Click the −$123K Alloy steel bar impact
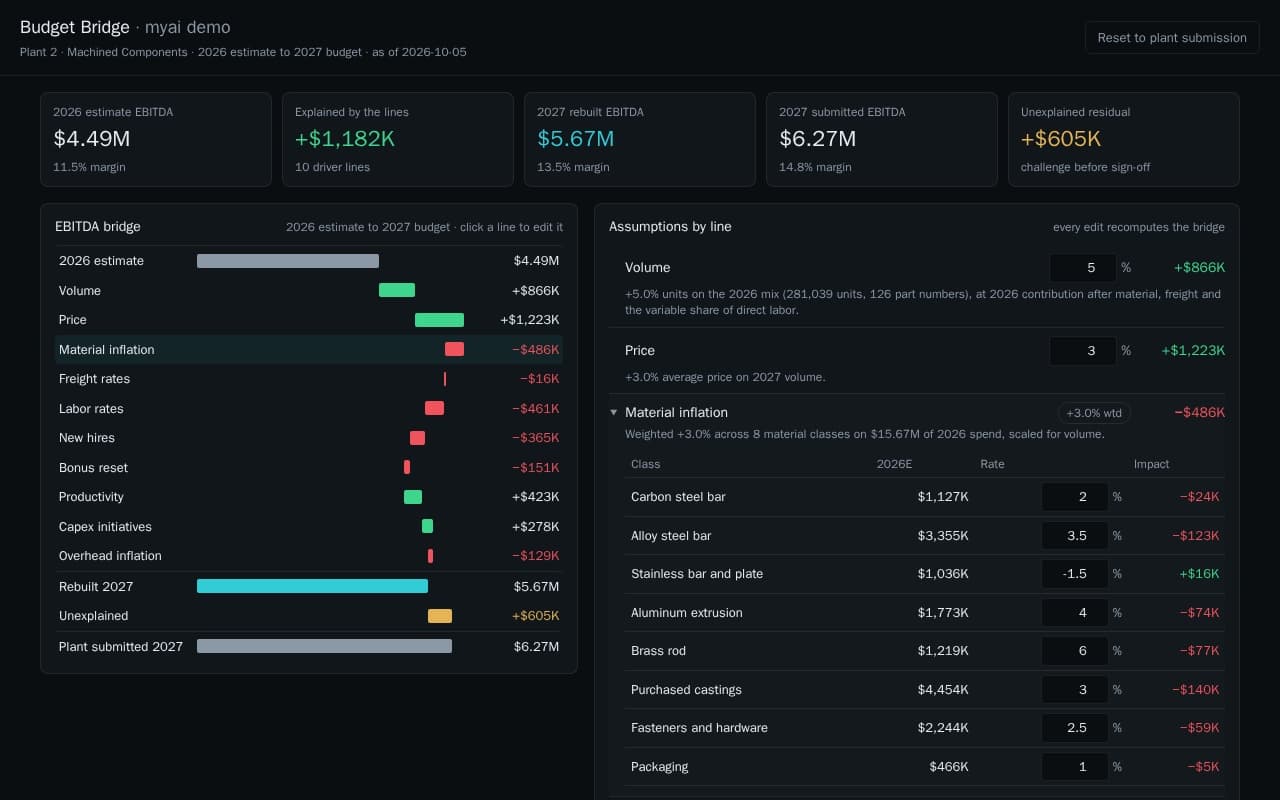Viewport: 1280px width, 800px height. pyautogui.click(x=1196, y=536)
